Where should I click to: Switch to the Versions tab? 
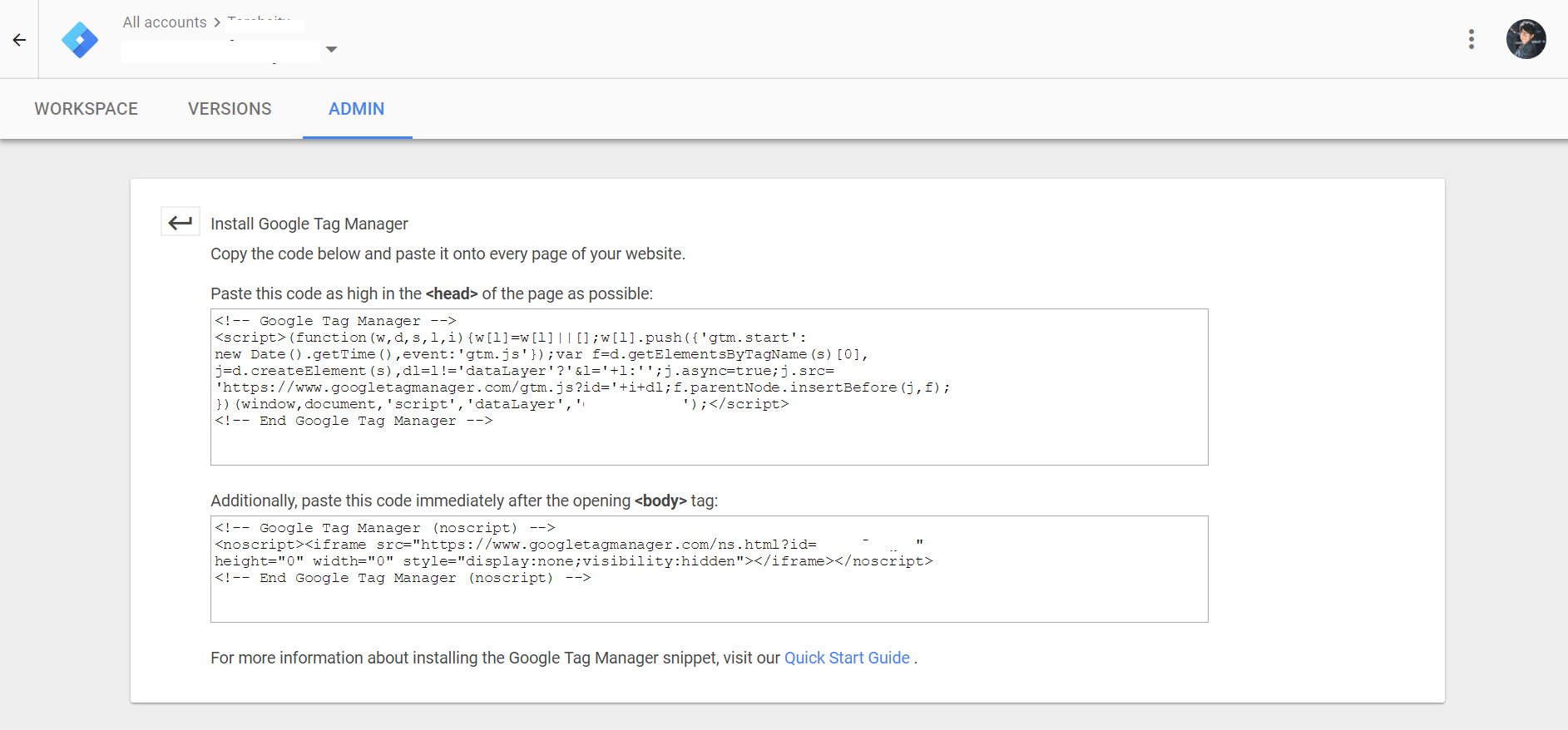[230, 109]
